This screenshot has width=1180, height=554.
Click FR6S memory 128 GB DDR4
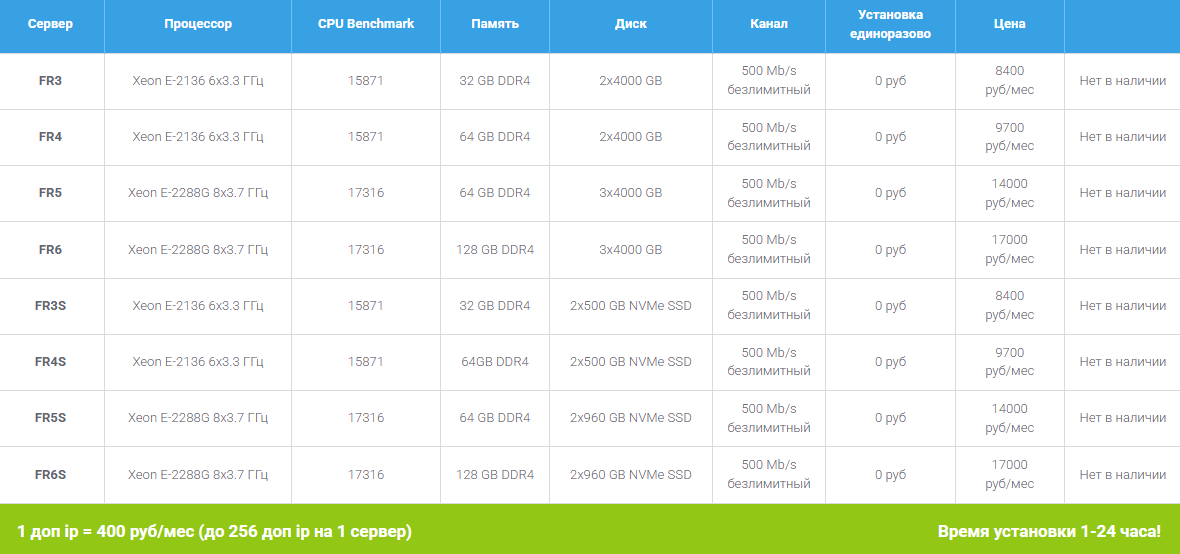[495, 475]
